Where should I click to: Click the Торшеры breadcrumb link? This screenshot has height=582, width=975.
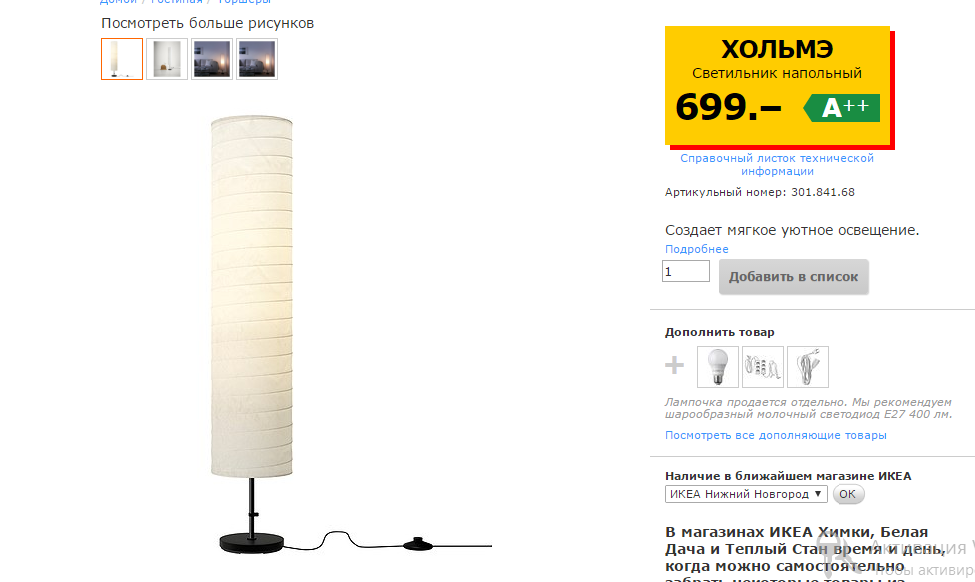[244, 2]
